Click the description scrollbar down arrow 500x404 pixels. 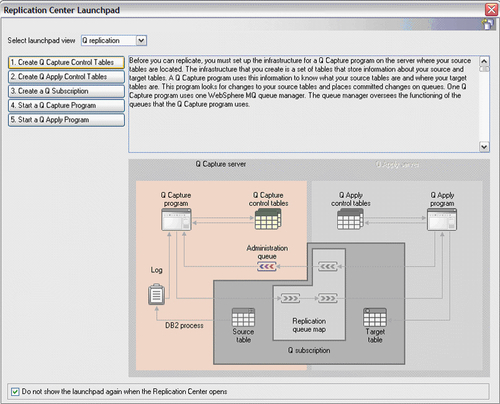point(484,147)
